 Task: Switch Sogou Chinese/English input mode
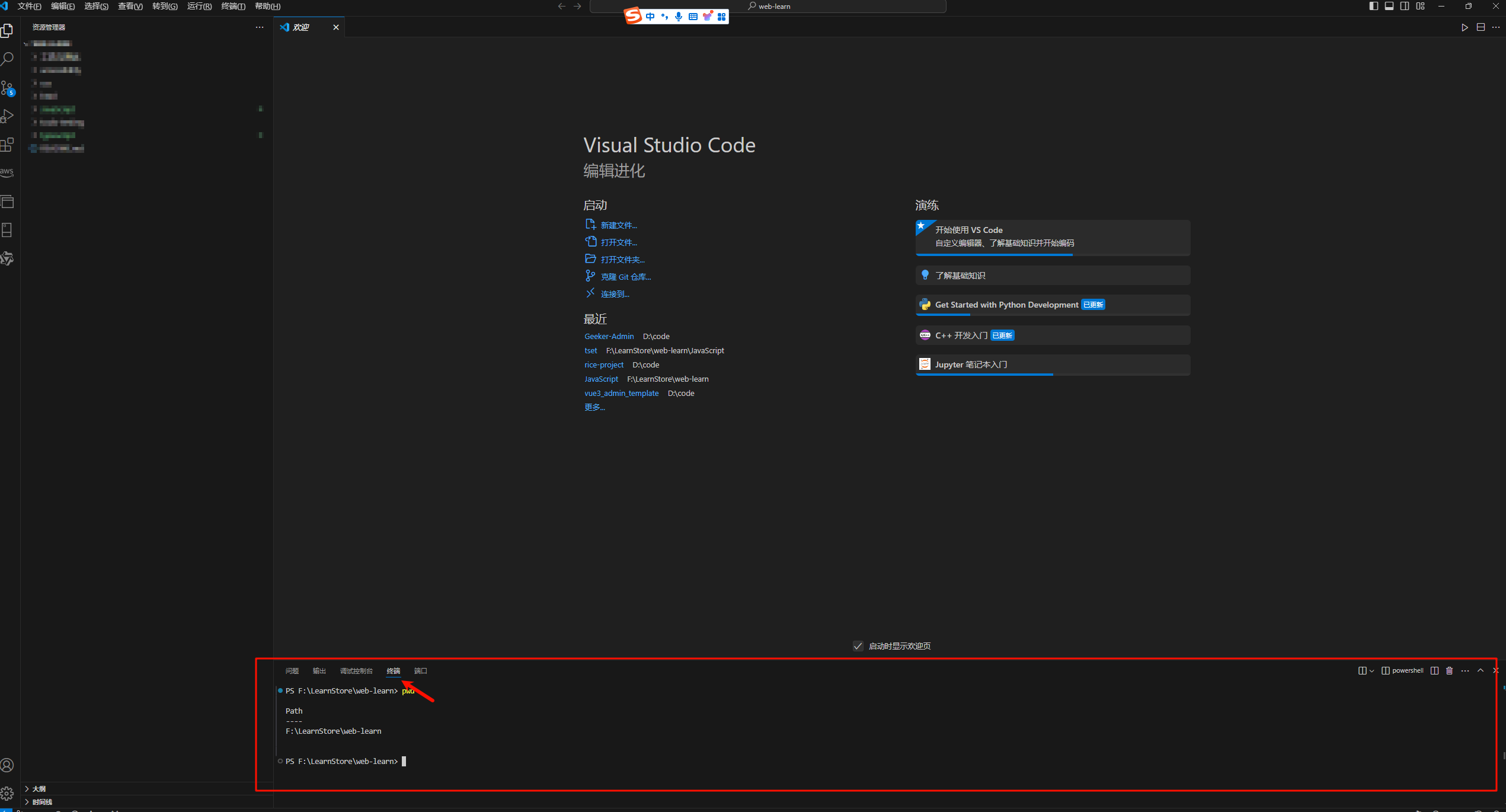click(x=650, y=17)
